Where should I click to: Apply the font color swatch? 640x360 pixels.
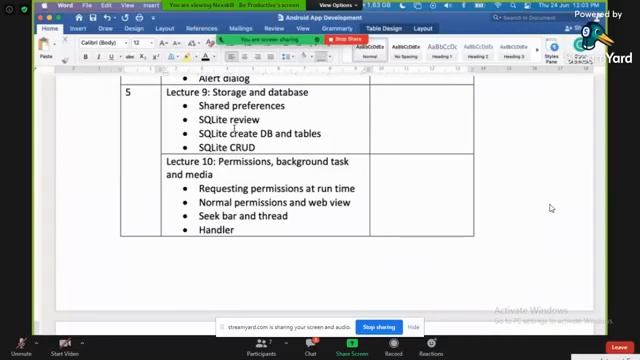206,57
